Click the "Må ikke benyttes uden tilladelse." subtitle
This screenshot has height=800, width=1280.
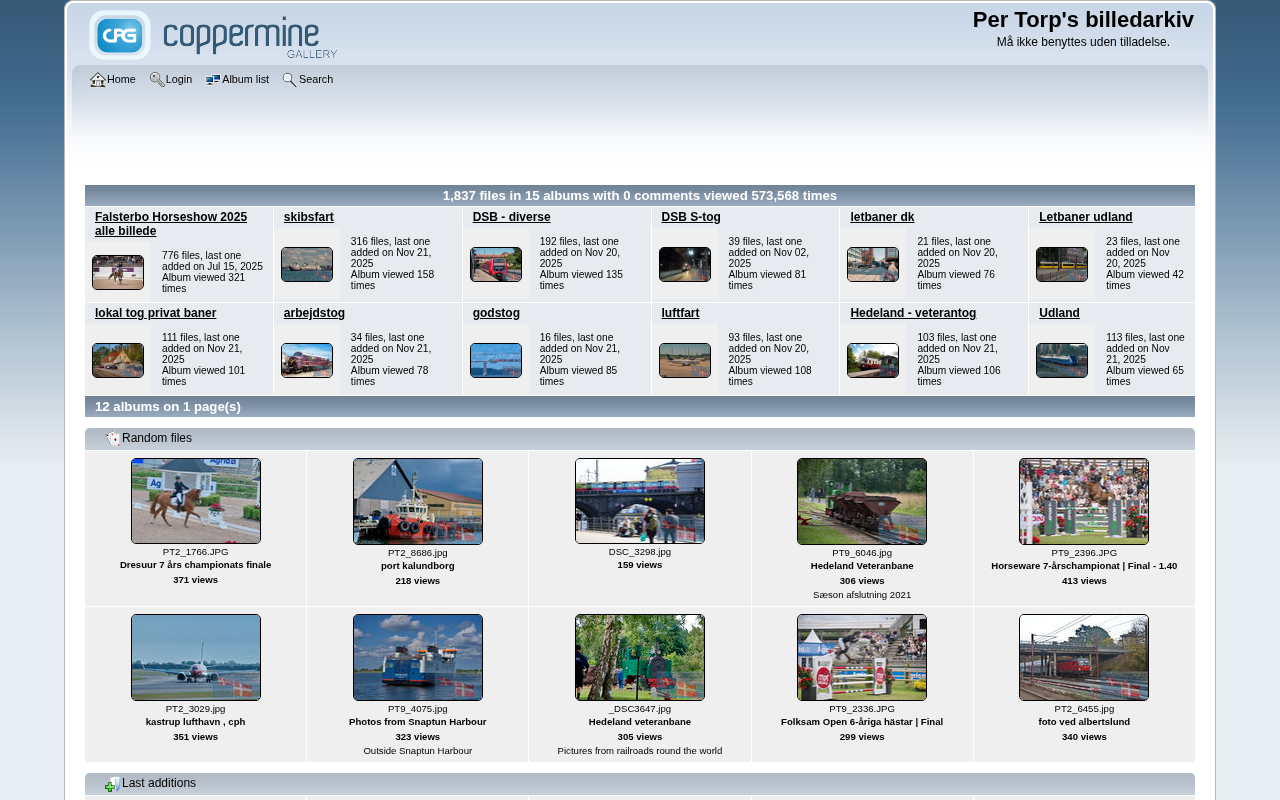pos(1083,42)
